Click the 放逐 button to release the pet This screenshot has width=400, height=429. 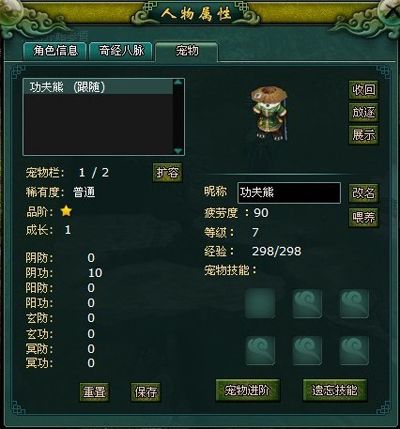point(364,112)
